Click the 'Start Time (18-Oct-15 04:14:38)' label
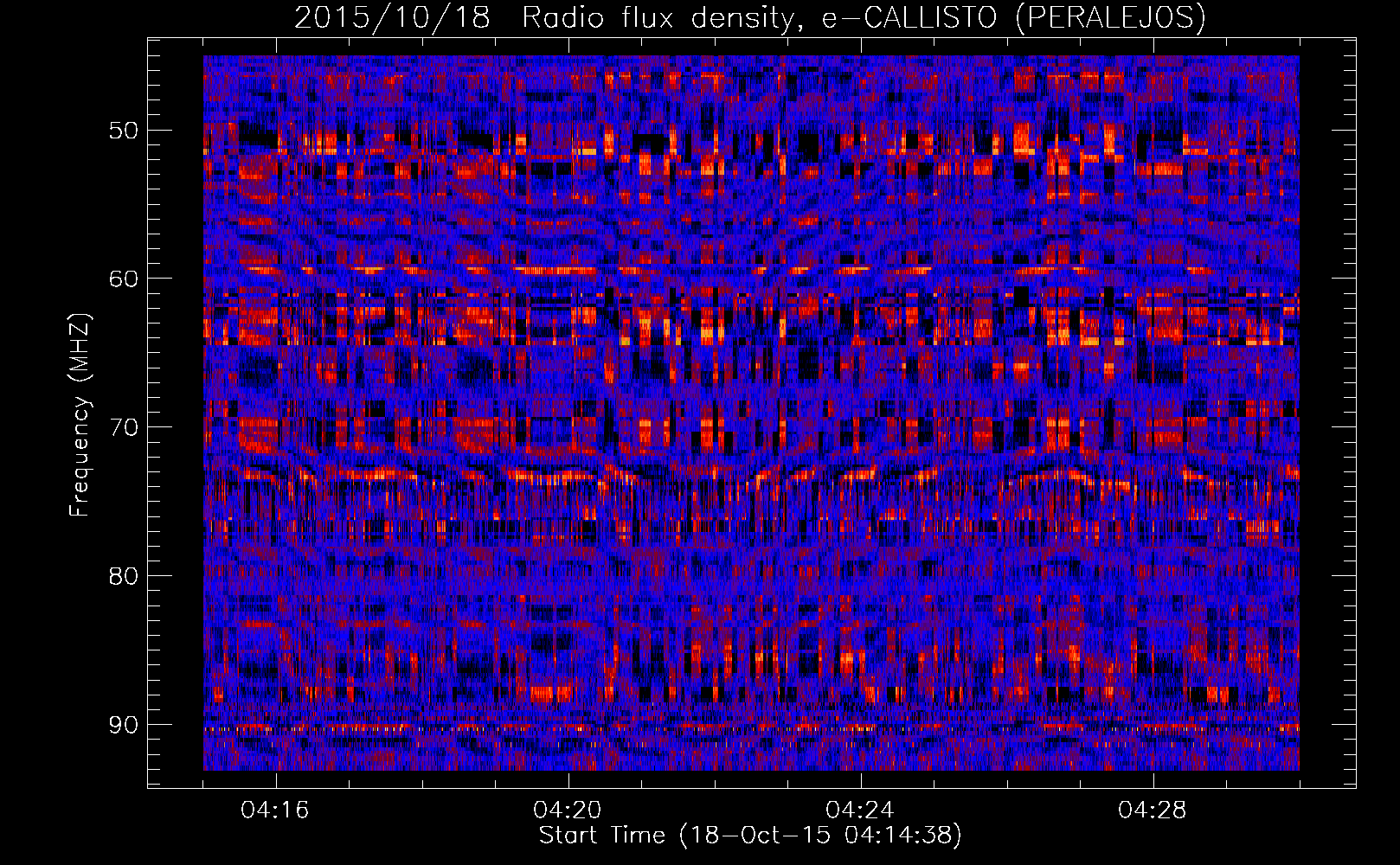Image resolution: width=1400 pixels, height=865 pixels. coord(750,836)
